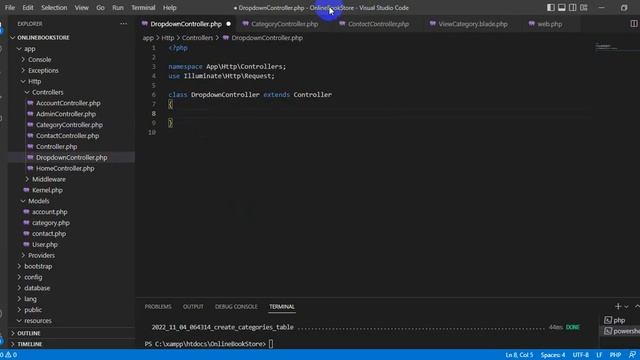Viewport: 640px width, 360px height.
Task: Open Selection menu
Action: [x=54, y=7]
